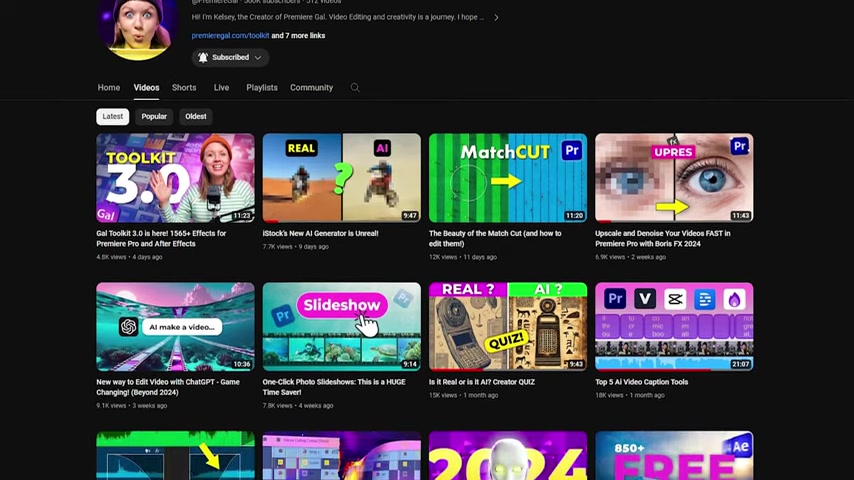Click the notification bell on Subscribed button

click(203, 57)
